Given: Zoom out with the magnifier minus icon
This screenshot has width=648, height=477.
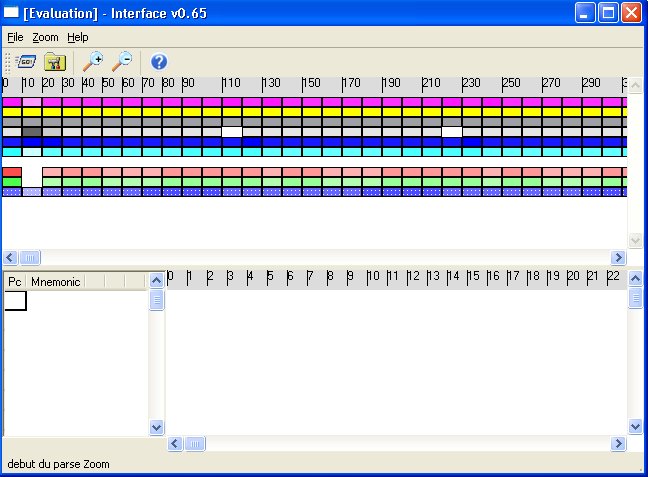Looking at the screenshot, I should (122, 62).
